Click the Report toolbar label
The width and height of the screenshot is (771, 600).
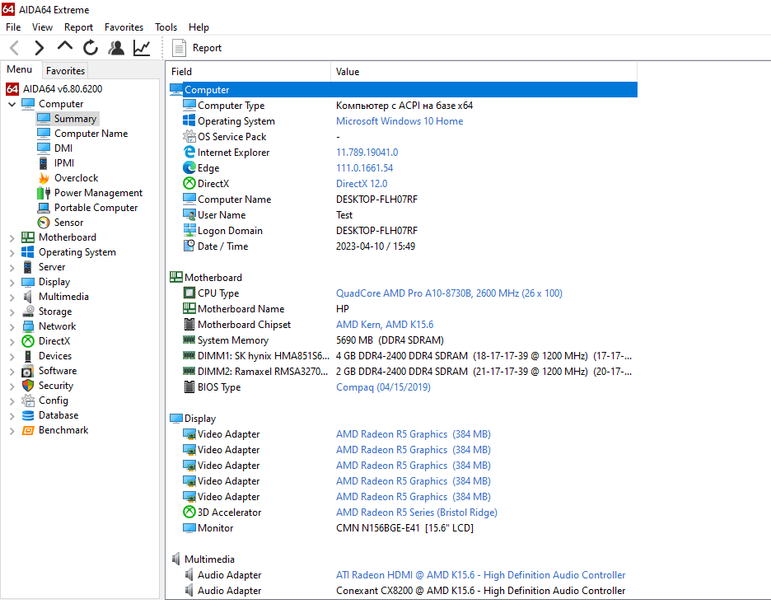[207, 48]
